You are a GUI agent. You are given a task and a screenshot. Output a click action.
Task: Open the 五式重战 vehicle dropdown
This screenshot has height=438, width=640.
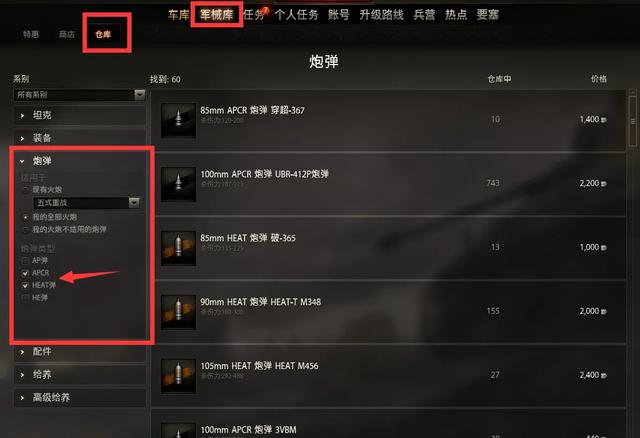[87, 202]
